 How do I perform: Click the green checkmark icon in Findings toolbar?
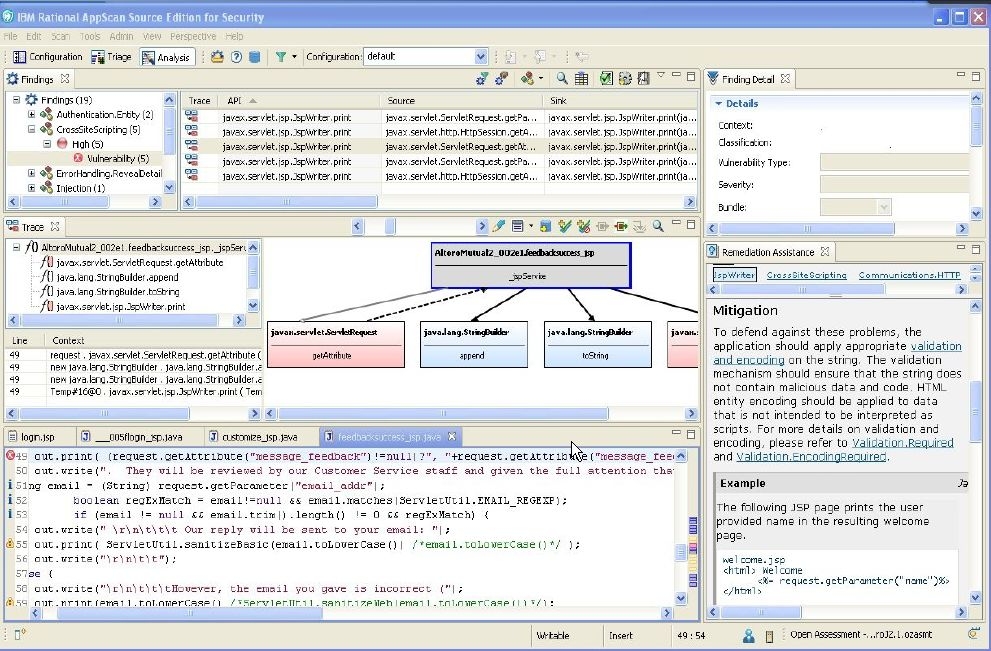(x=605, y=78)
